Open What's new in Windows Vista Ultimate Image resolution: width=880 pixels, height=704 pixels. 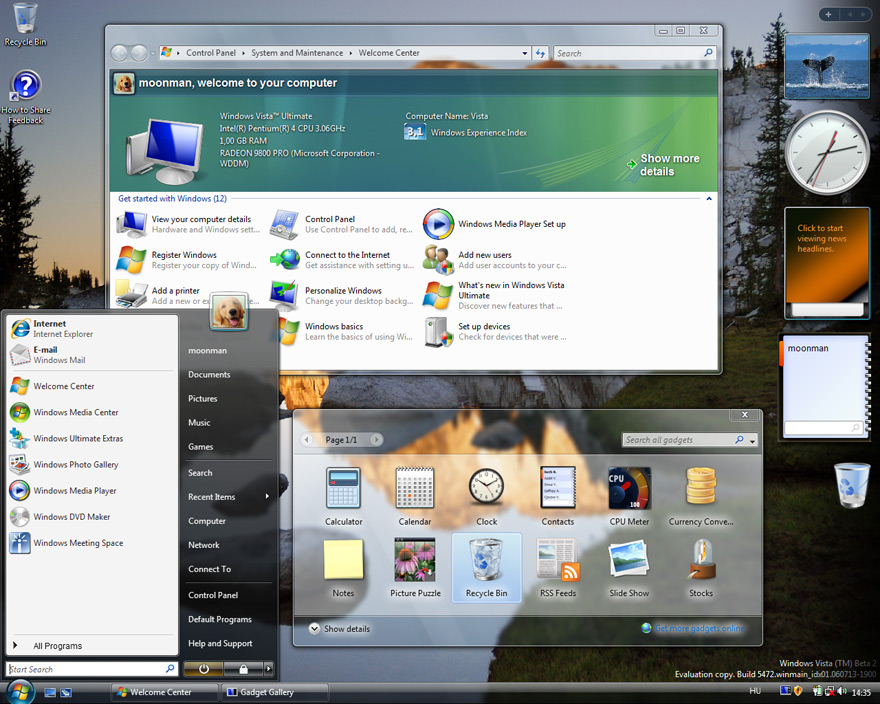494,295
